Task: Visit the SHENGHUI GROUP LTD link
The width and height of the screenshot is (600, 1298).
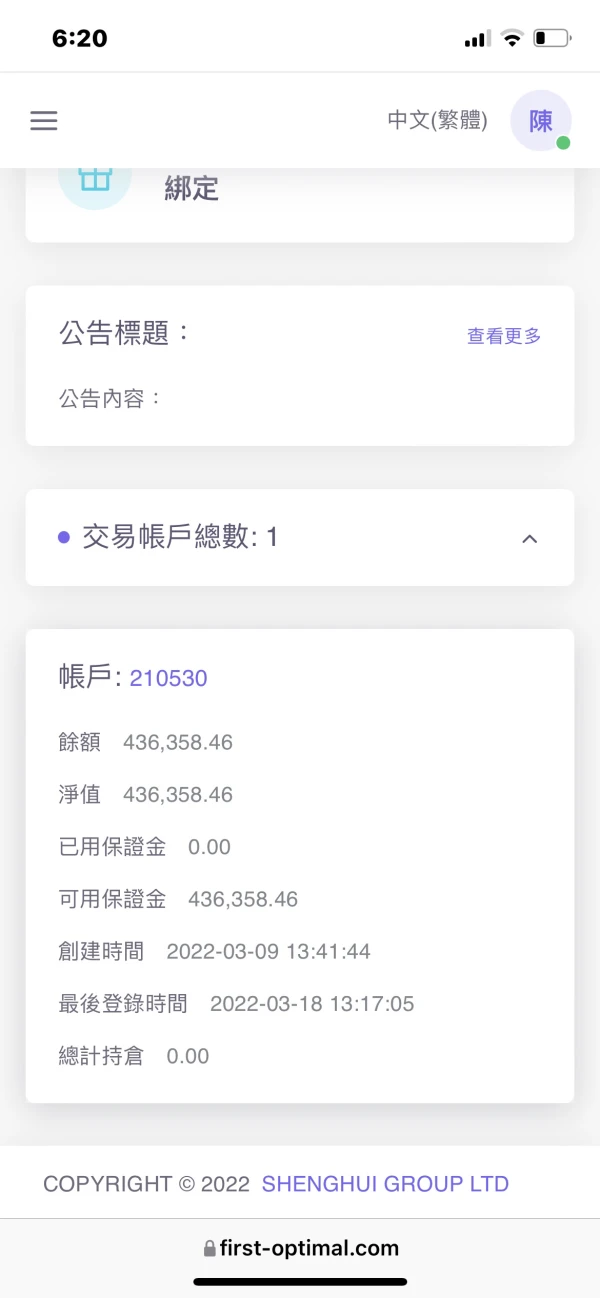Action: 385,1184
